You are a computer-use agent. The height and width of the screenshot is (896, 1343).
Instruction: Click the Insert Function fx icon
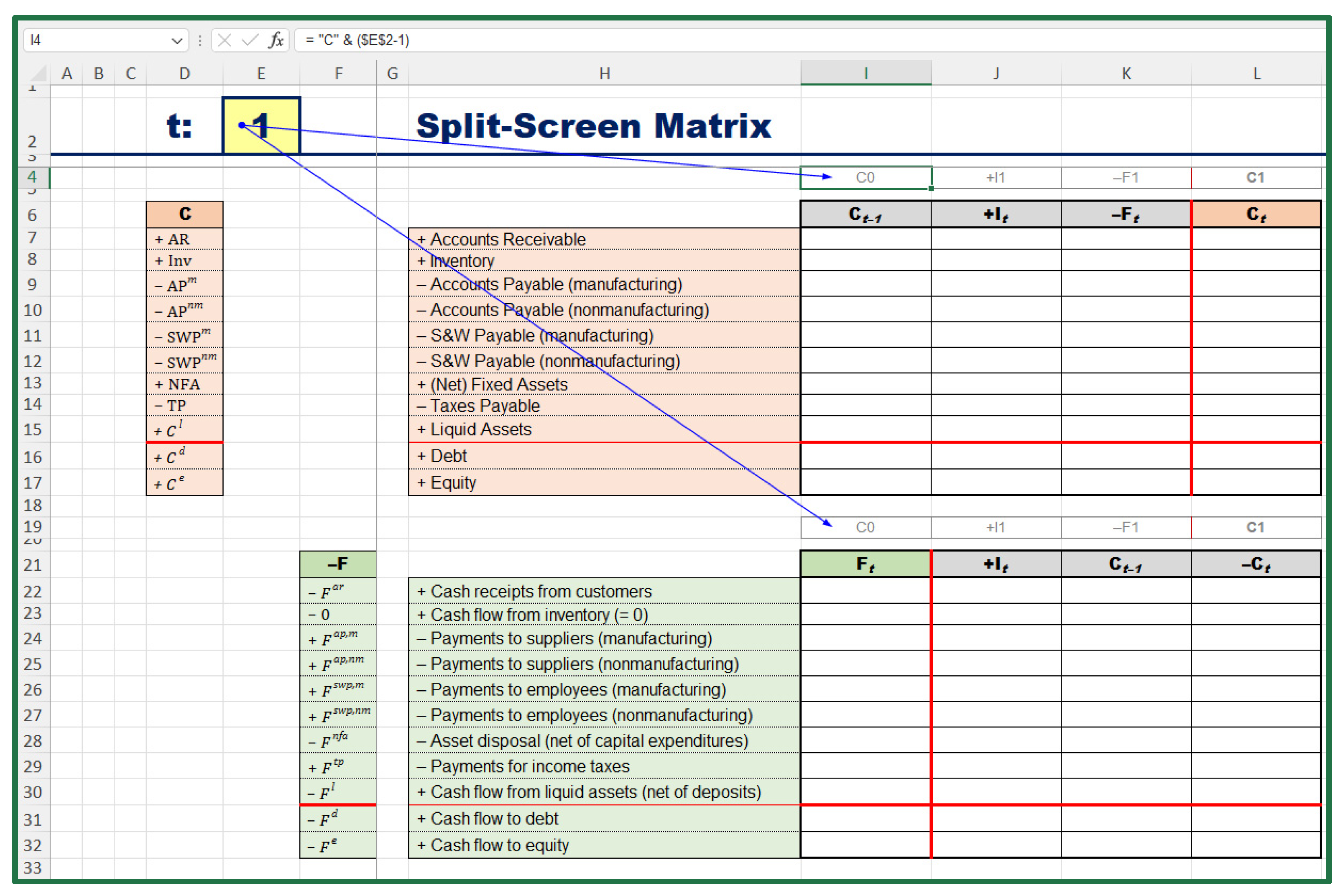pos(276,40)
